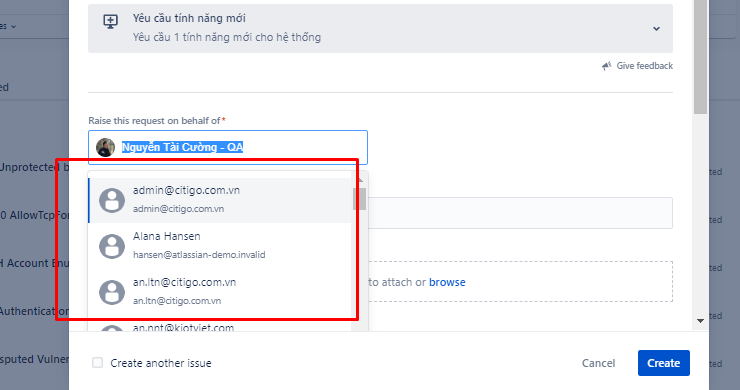Click the megaphone icon beside Give feedback

[x=606, y=66]
